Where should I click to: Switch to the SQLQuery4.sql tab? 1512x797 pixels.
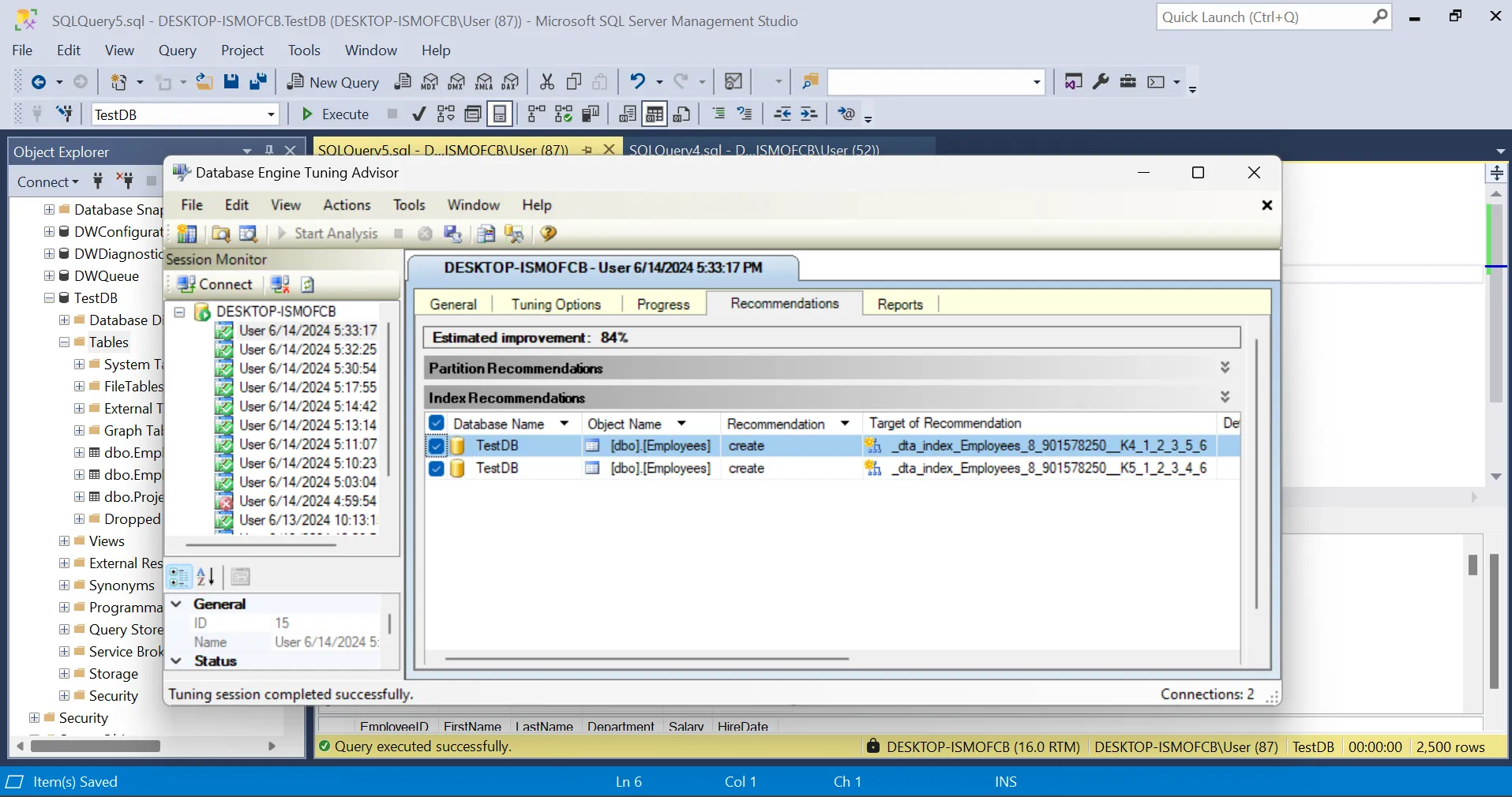[754, 149]
